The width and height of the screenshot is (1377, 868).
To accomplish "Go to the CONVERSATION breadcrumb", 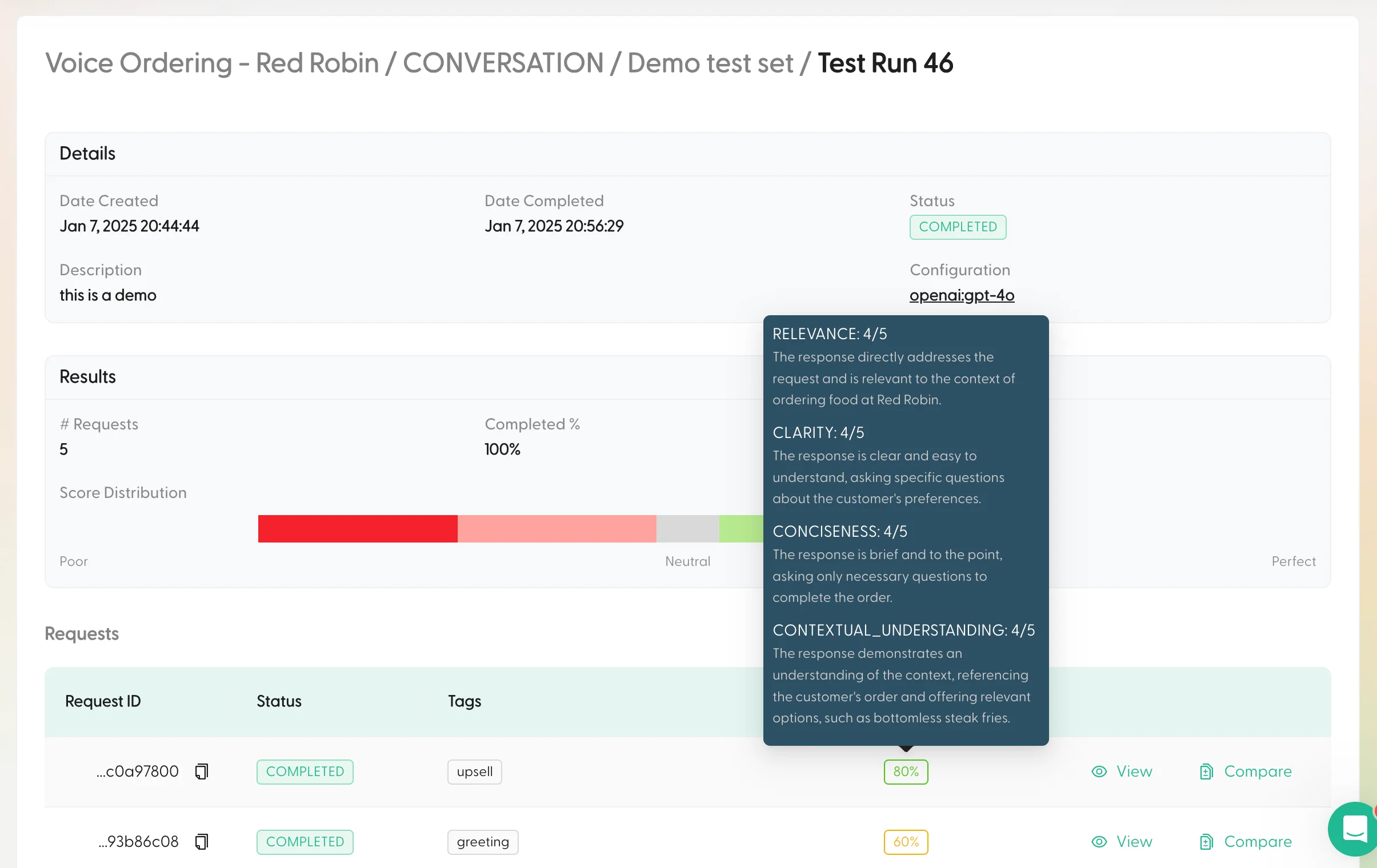I will pos(503,63).
